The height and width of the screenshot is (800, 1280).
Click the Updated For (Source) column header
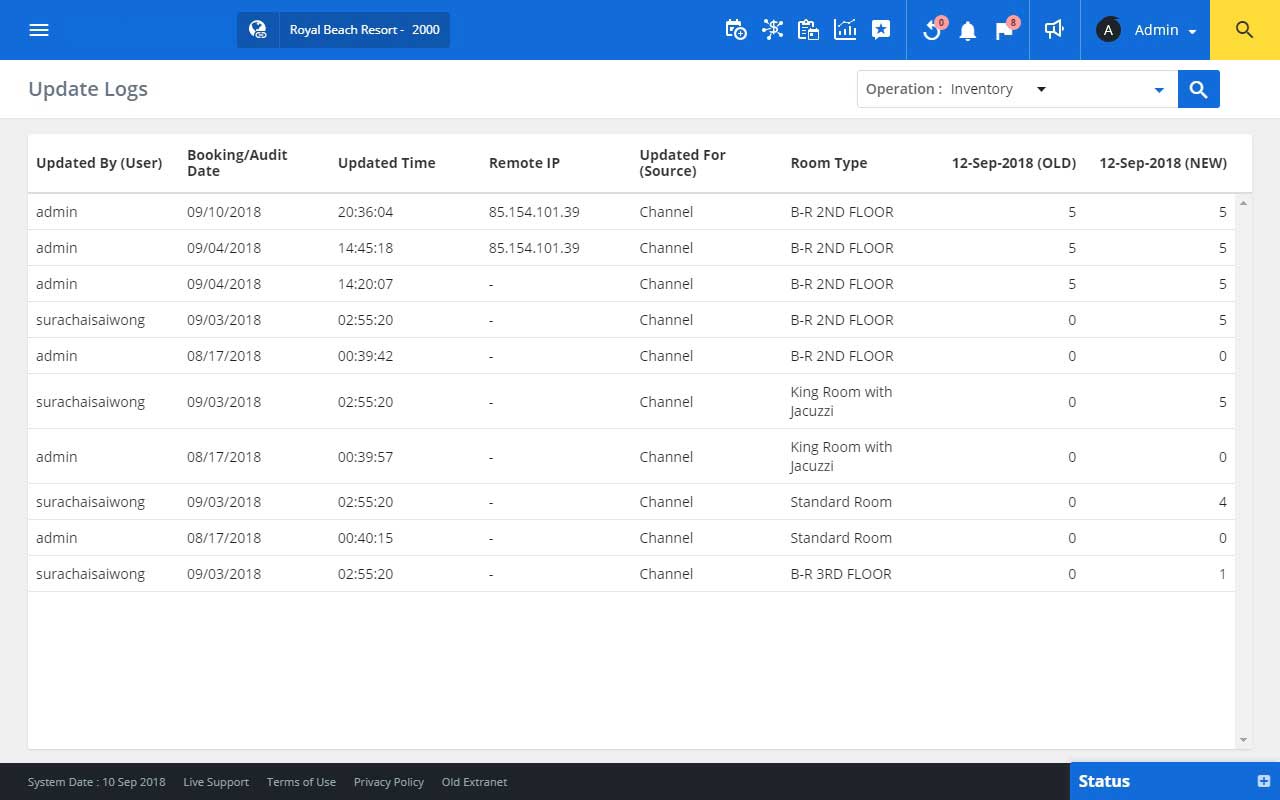click(x=683, y=163)
